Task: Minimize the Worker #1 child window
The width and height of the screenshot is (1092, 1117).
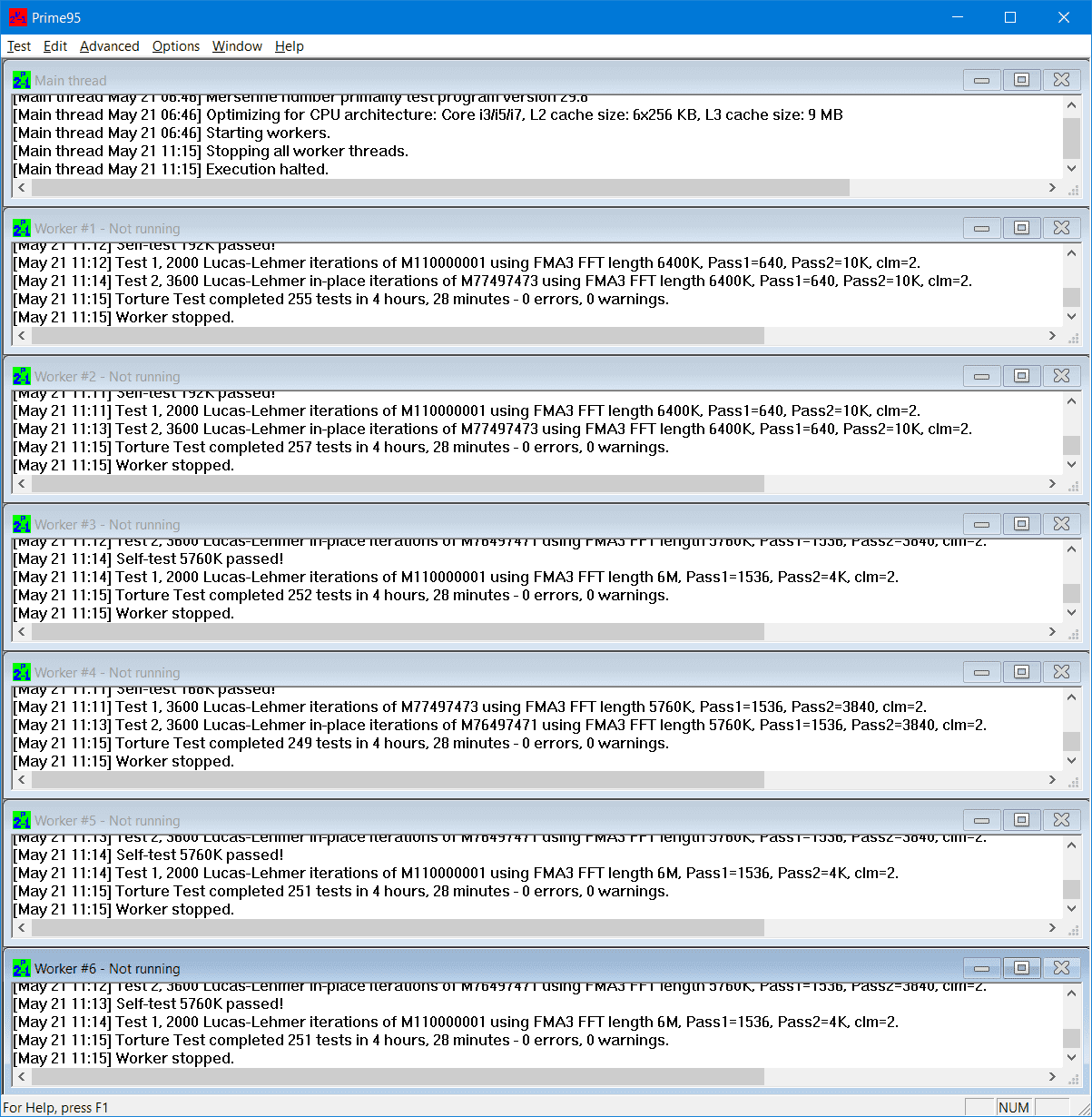Action: [982, 228]
